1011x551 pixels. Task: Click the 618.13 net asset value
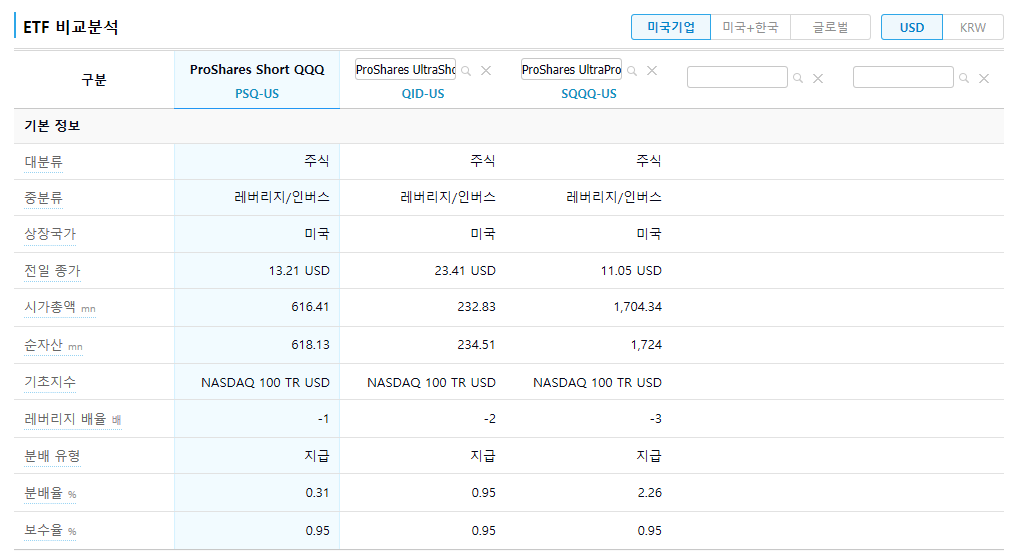pos(310,345)
